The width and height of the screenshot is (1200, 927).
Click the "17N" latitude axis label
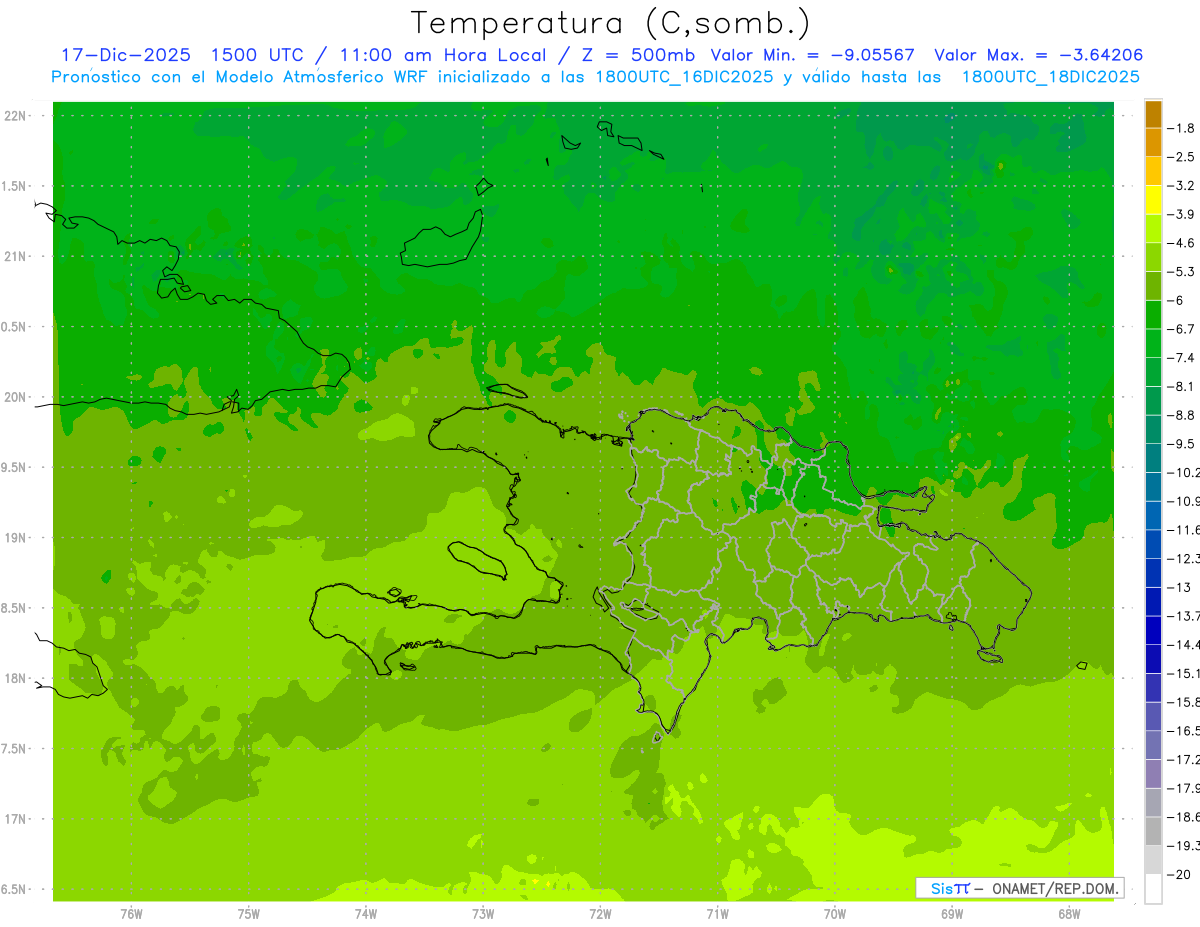[16, 819]
